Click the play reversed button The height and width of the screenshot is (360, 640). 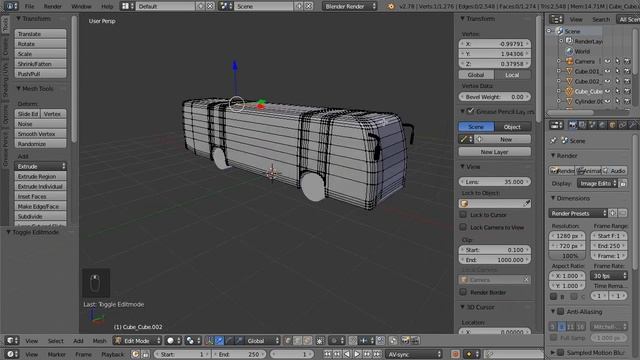tap(347, 354)
